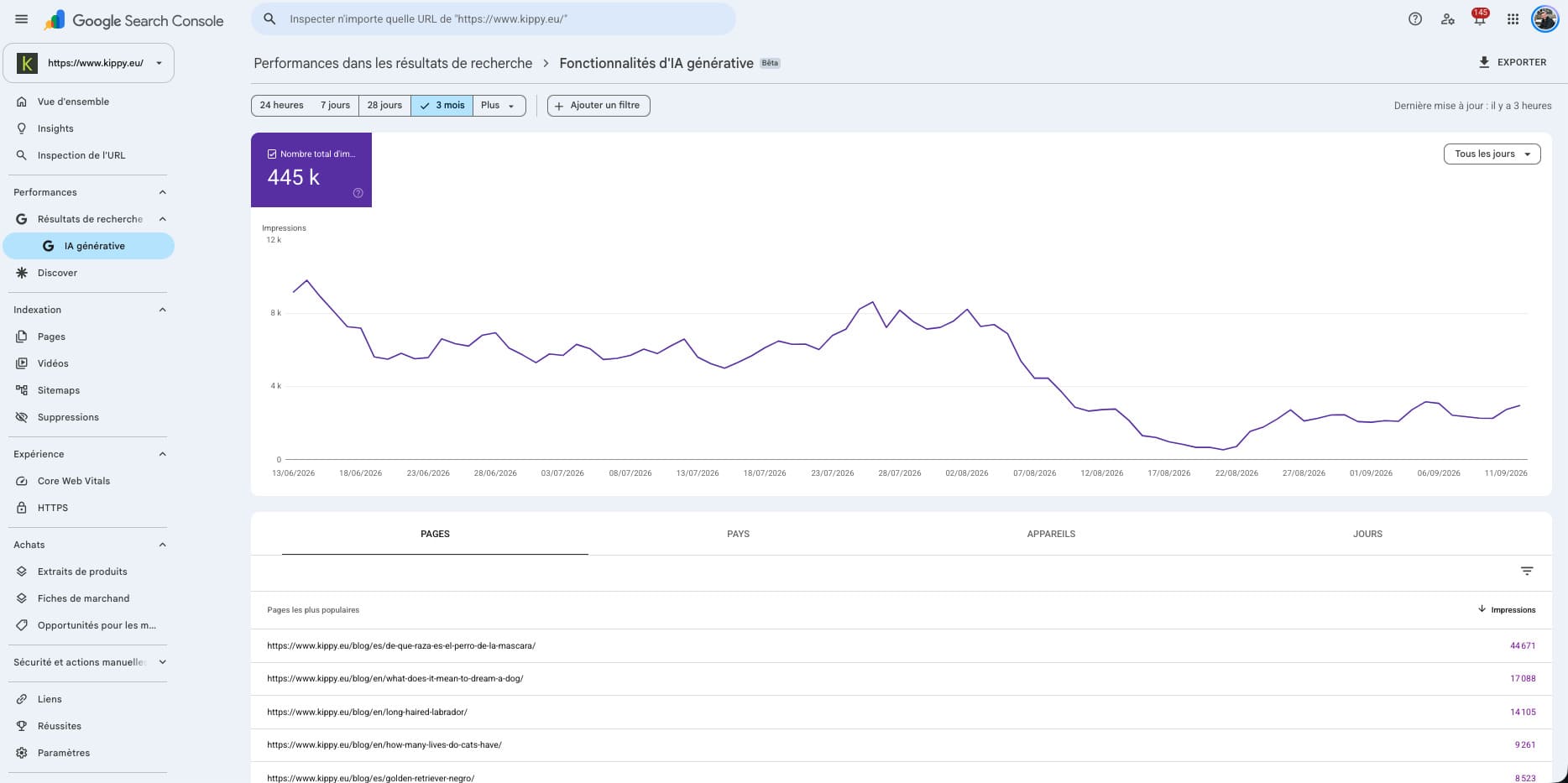Open Insights lightbulb icon
The width and height of the screenshot is (1568, 783).
(22, 128)
